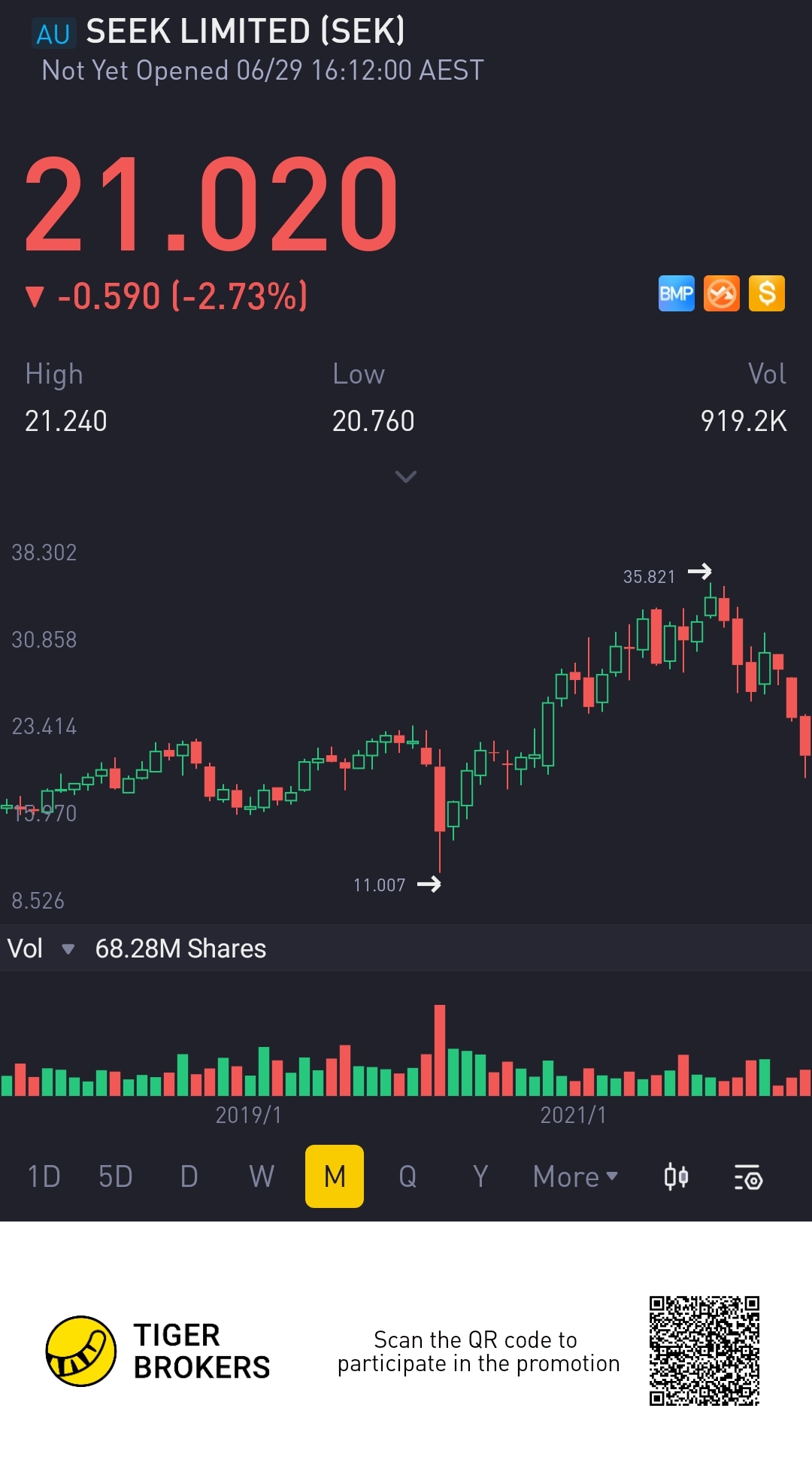Open the chart indicator settings icon
Screen dimensions: 812x1481
748,1177
